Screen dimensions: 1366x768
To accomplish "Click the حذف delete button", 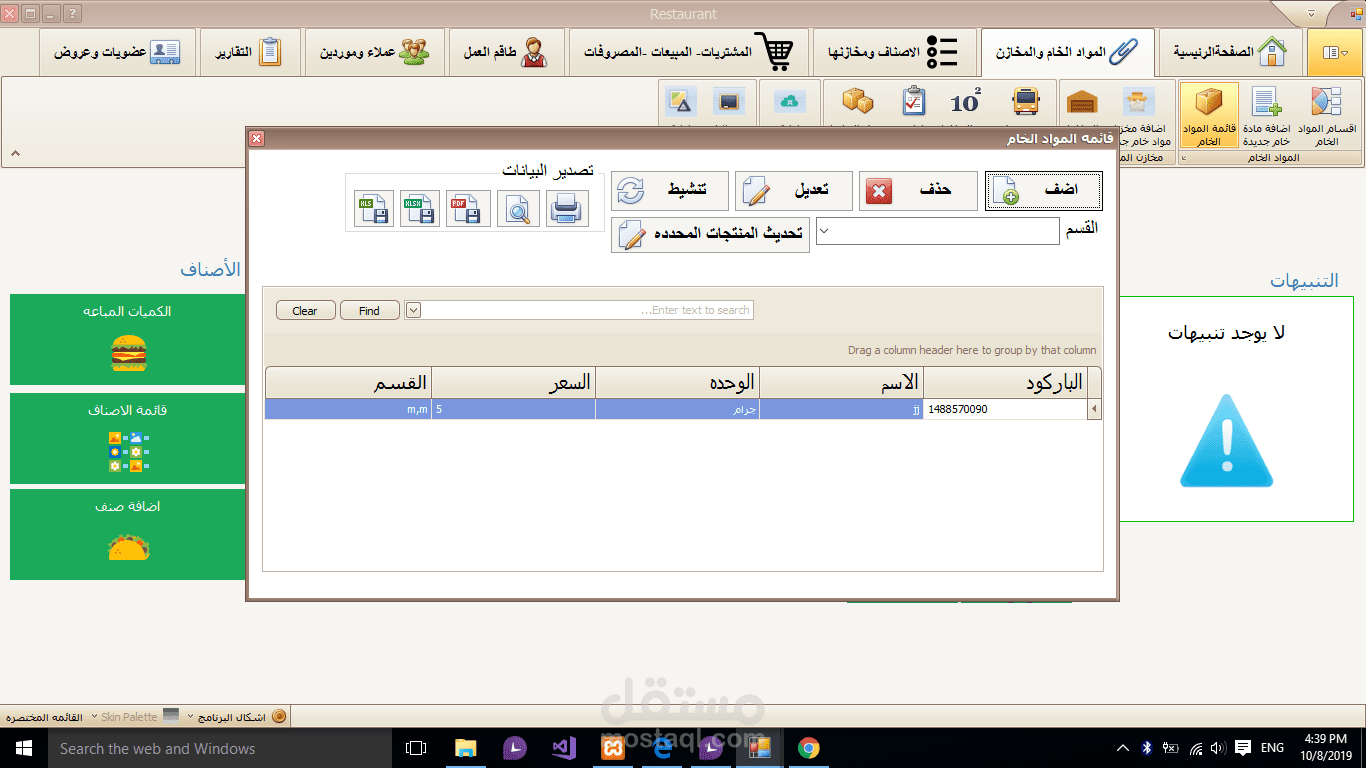I will (x=918, y=190).
